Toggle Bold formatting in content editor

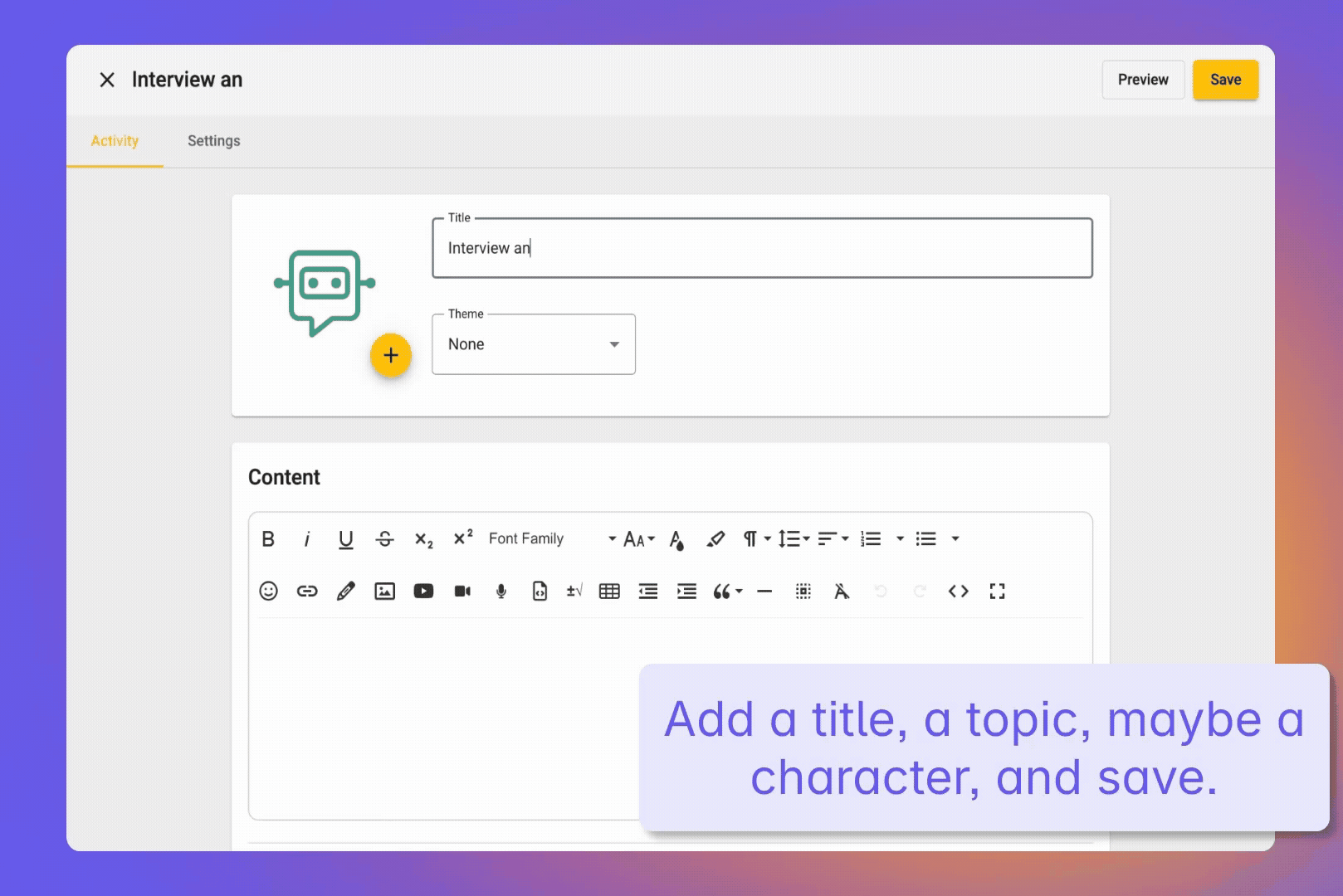pos(268,539)
